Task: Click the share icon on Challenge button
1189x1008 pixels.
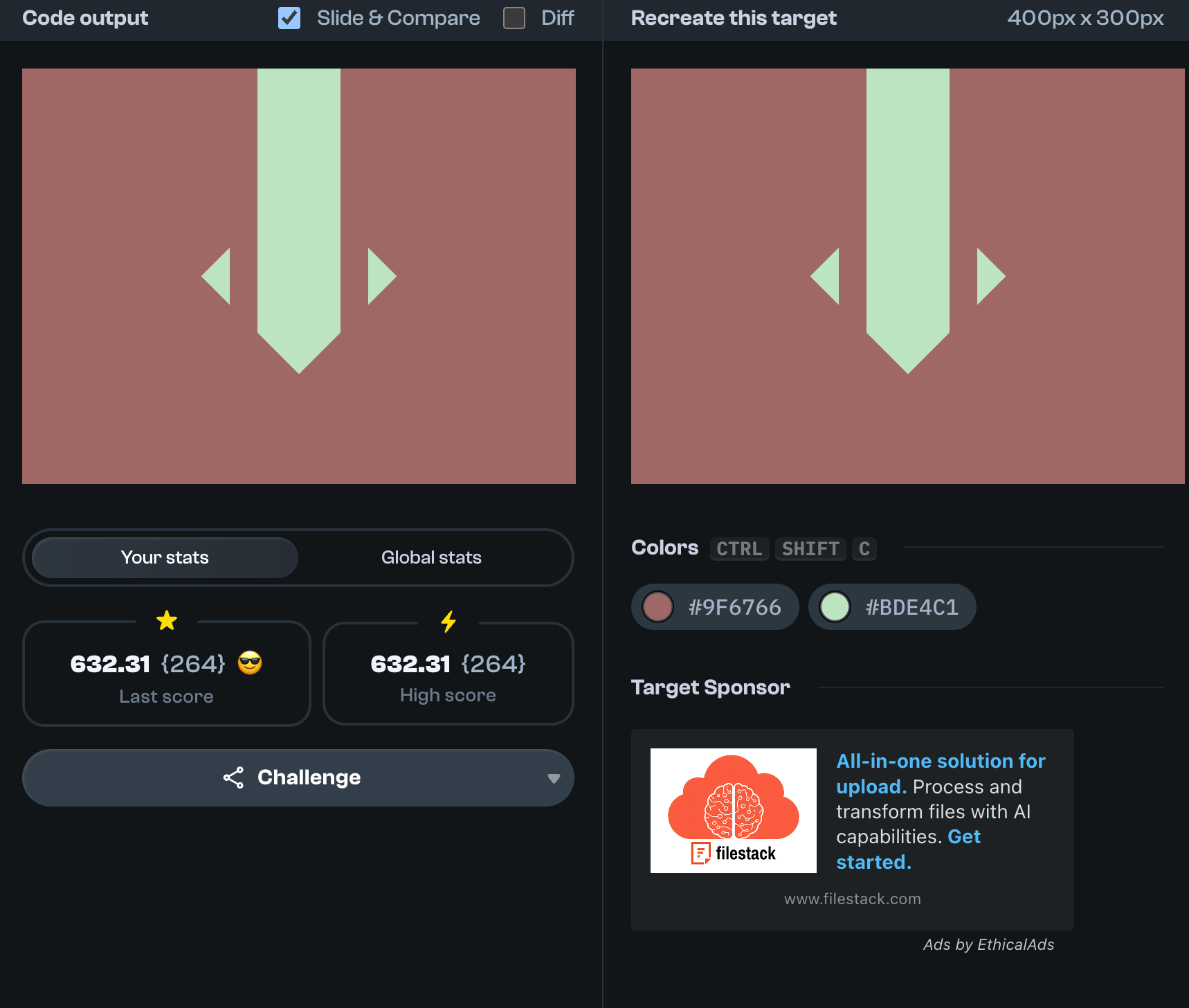Action: (x=233, y=777)
